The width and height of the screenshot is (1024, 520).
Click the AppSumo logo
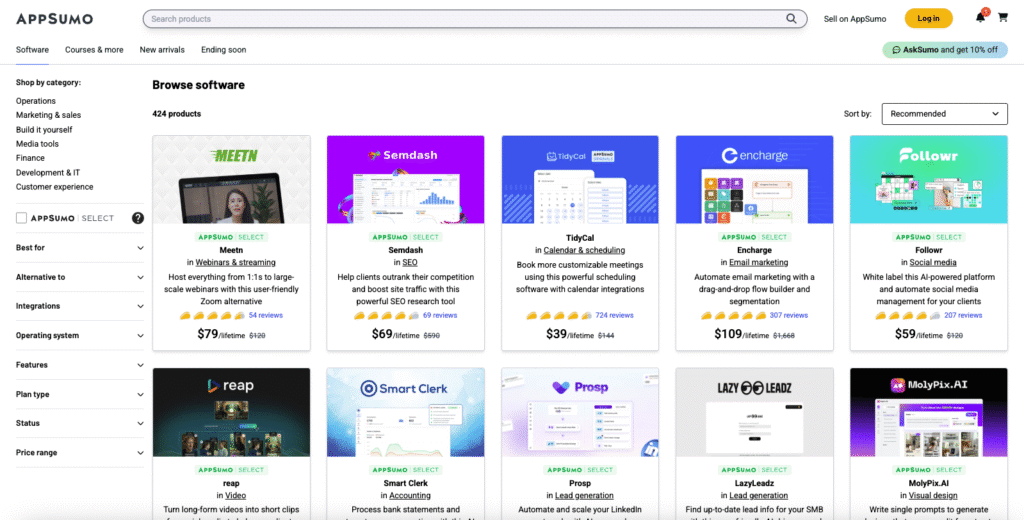coord(54,18)
